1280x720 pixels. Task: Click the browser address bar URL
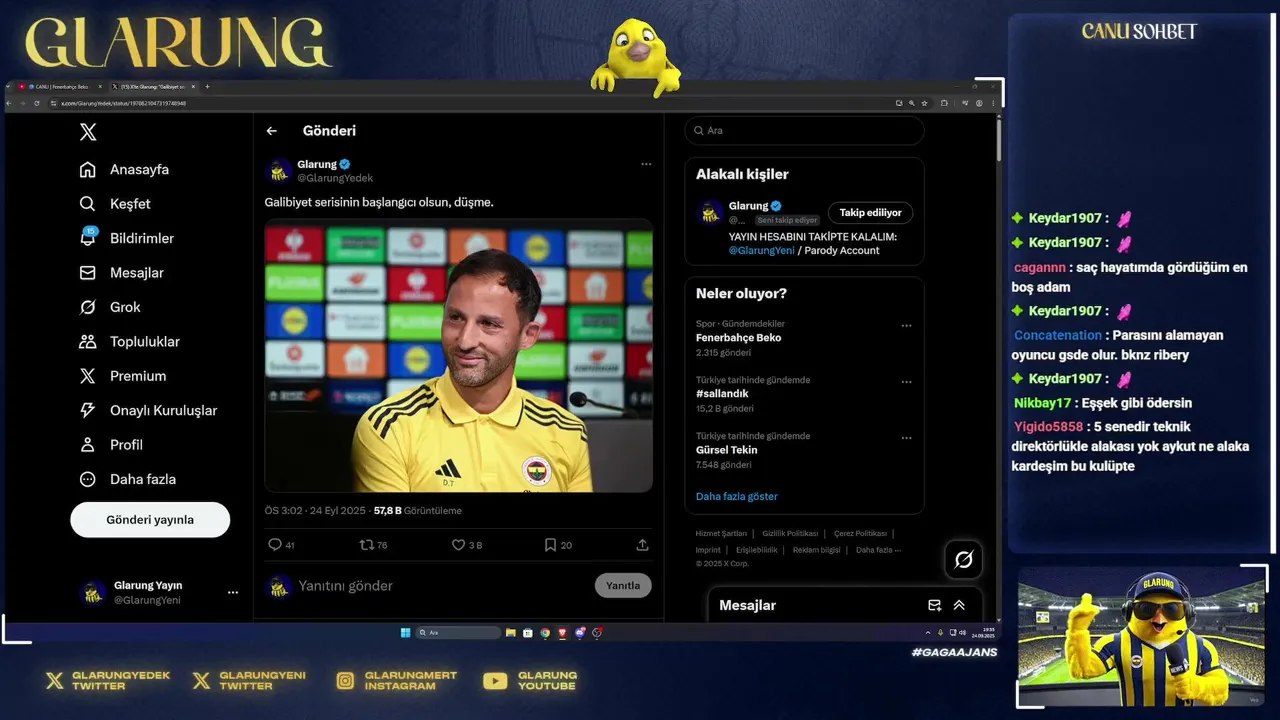[123, 103]
